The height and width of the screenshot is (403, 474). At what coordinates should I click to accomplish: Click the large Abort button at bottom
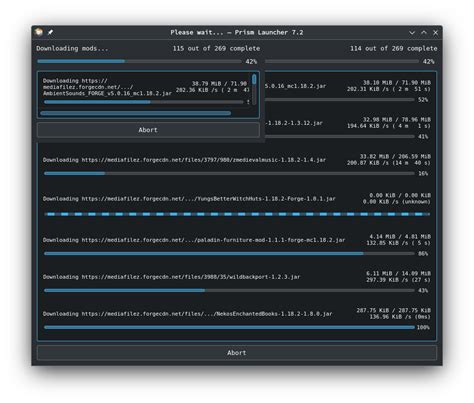point(237,353)
